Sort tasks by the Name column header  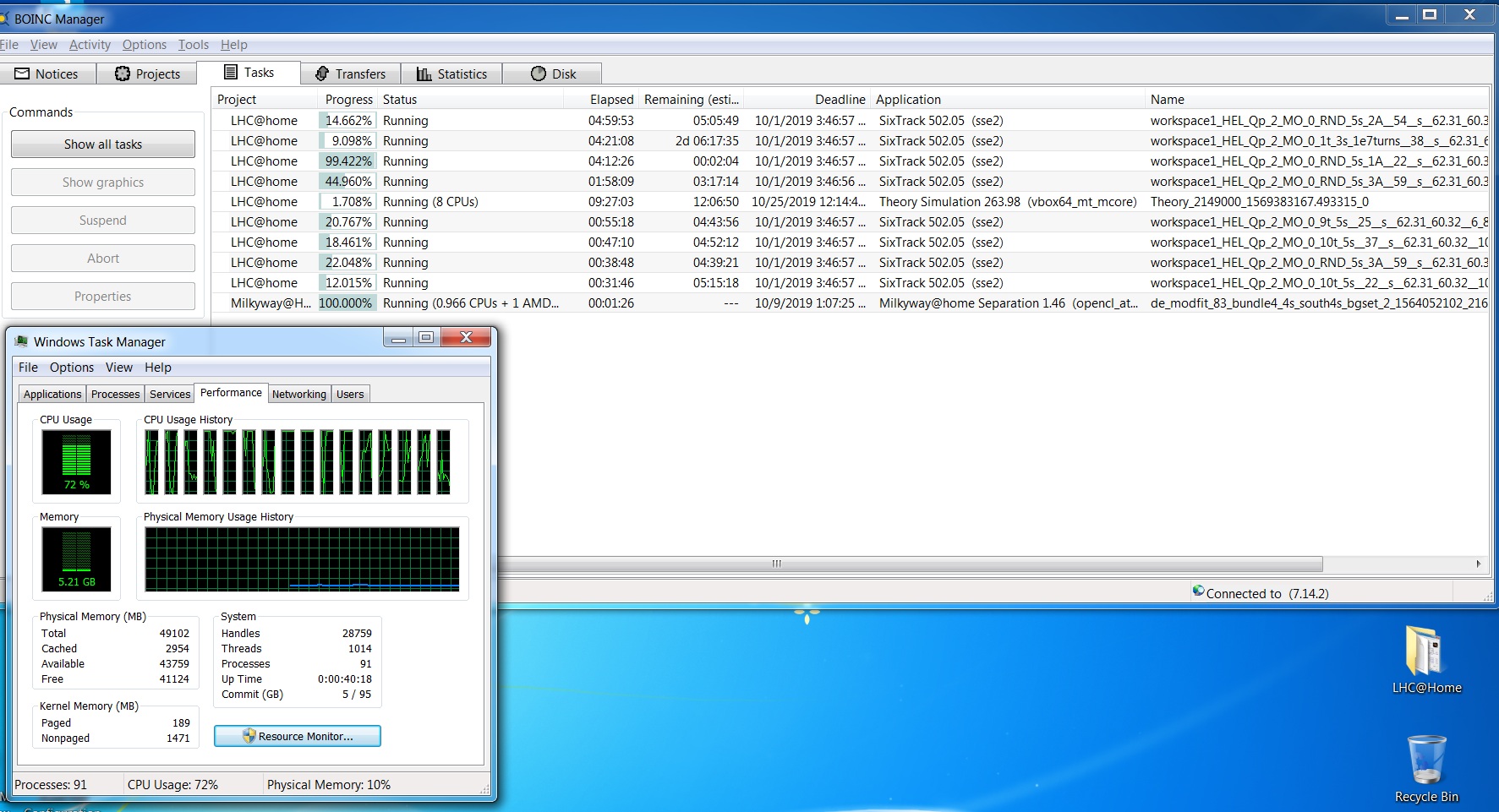(x=1316, y=100)
